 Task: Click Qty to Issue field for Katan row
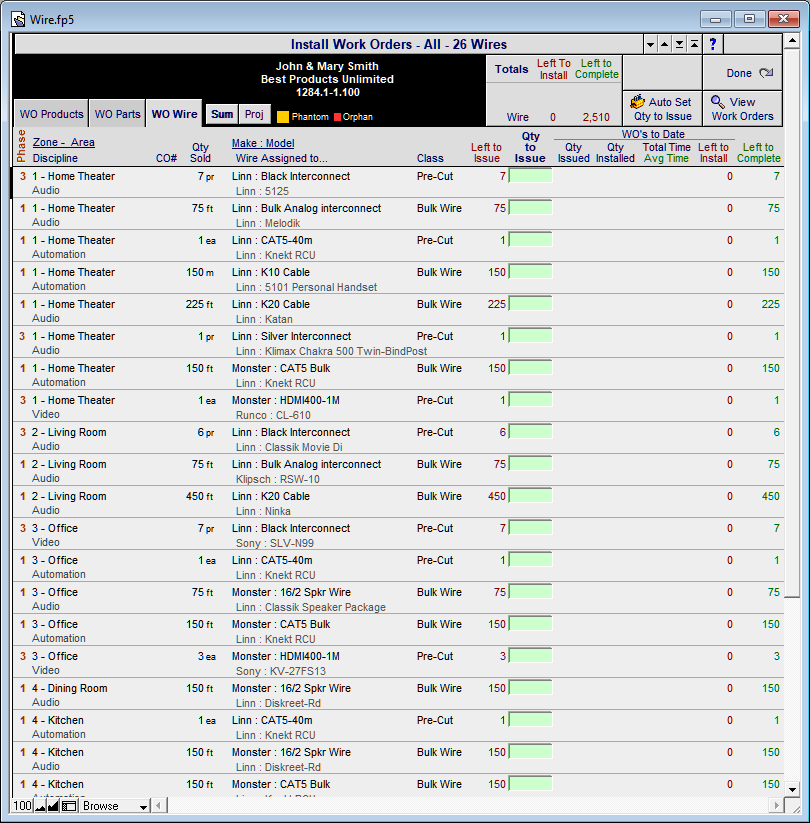[x=530, y=303]
